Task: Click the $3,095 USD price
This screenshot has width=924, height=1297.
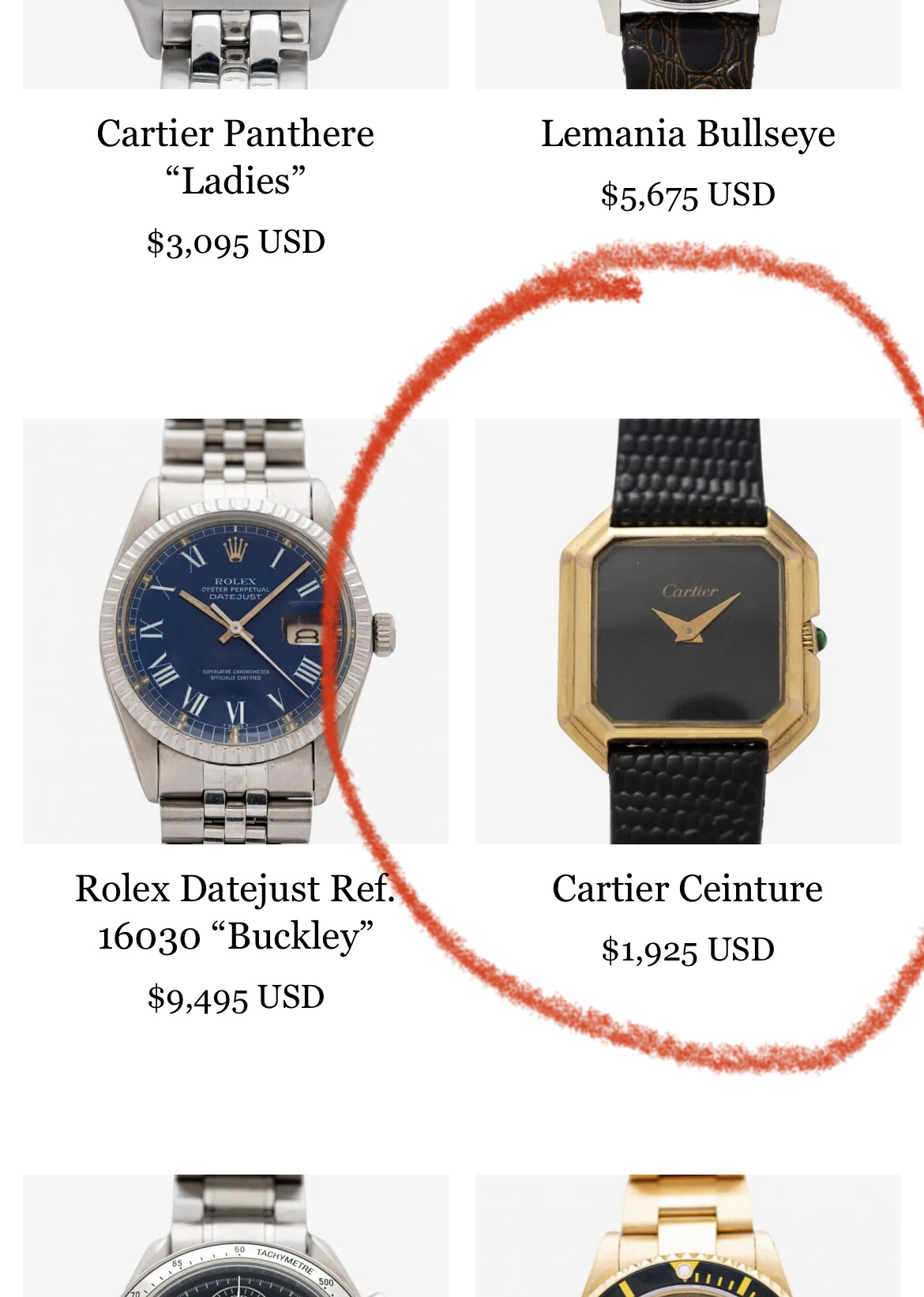Action: pyautogui.click(x=235, y=242)
